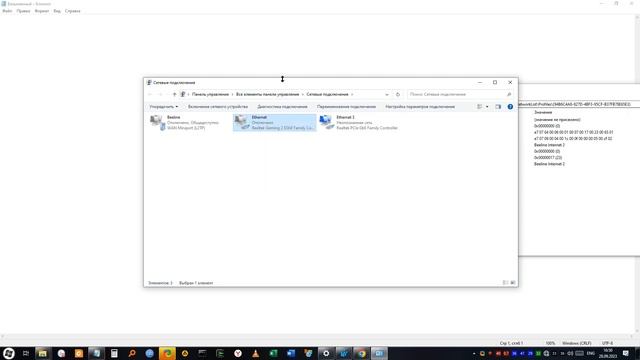Click UTF-8 encoding in Notepad status bar

pyautogui.click(x=607, y=343)
